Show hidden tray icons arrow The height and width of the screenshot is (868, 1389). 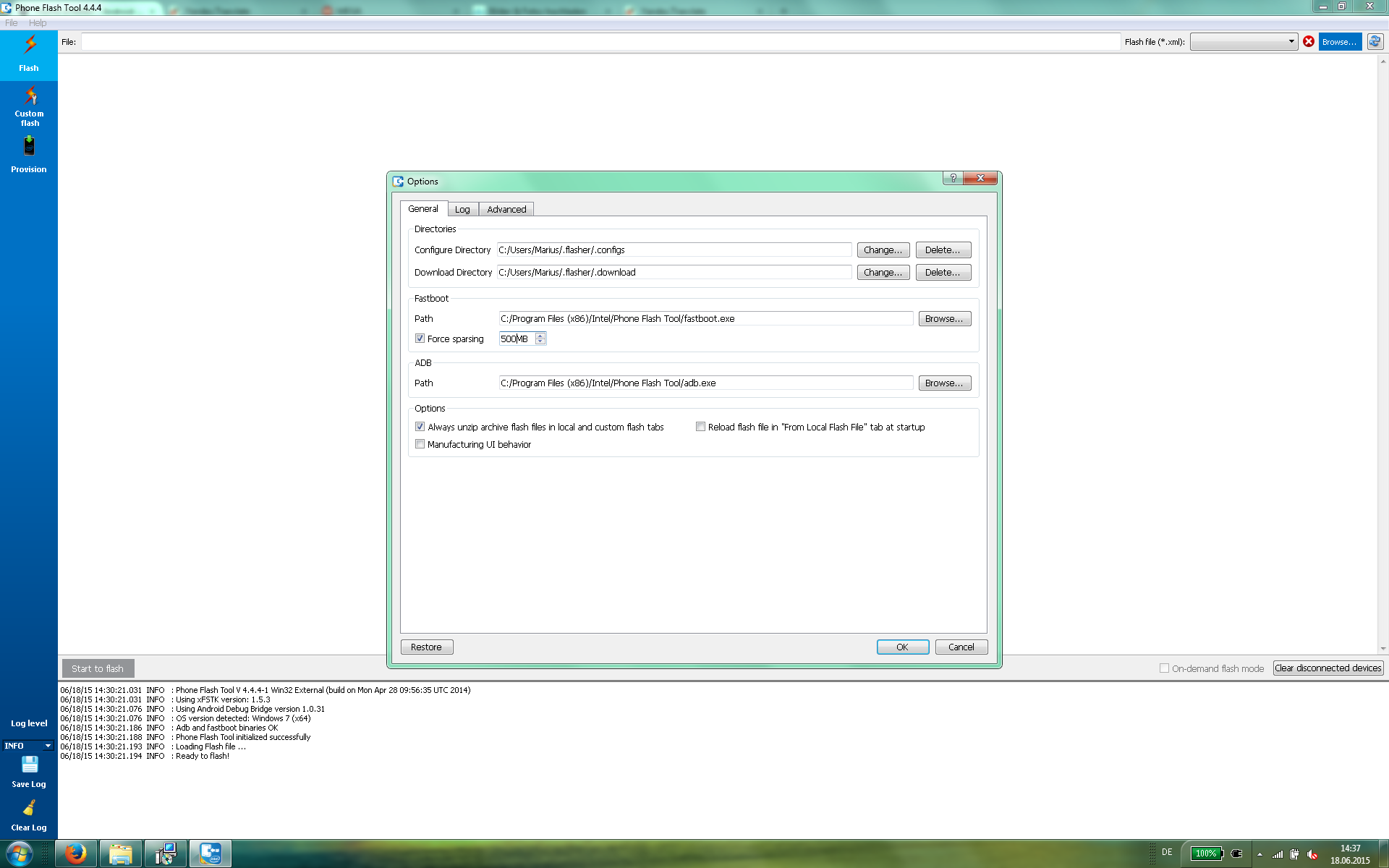click(1260, 854)
